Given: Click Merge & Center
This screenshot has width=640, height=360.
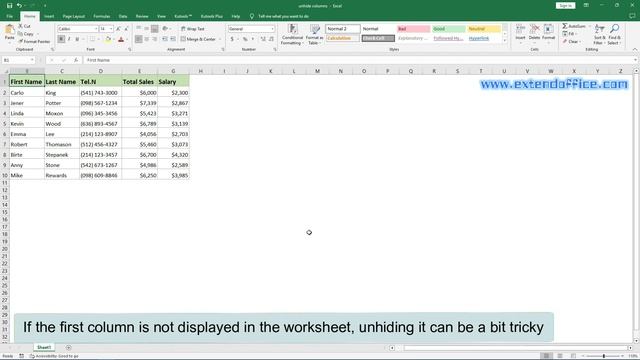Looking at the screenshot, I should 198,39.
